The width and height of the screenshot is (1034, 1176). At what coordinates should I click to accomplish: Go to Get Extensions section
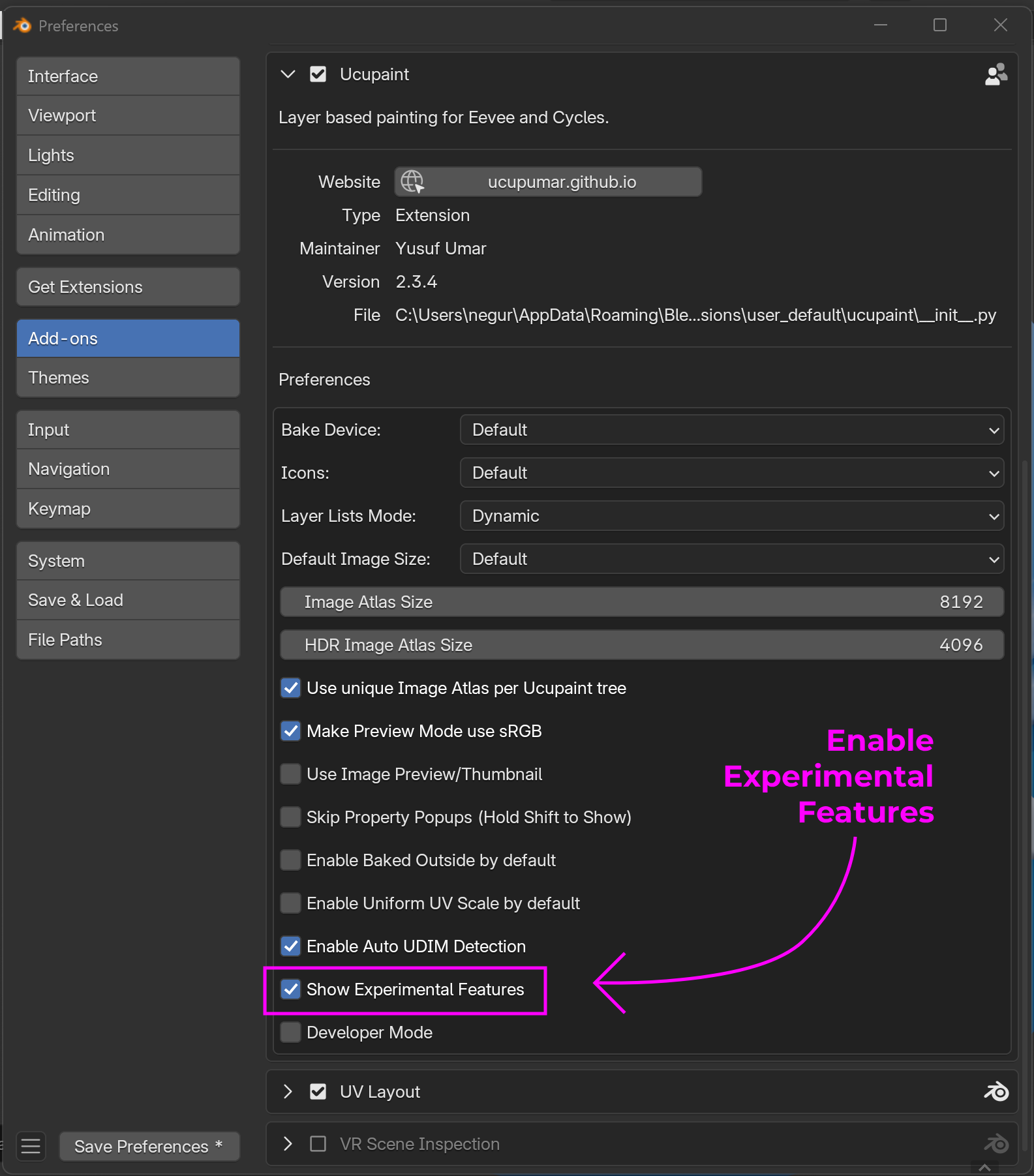128,287
